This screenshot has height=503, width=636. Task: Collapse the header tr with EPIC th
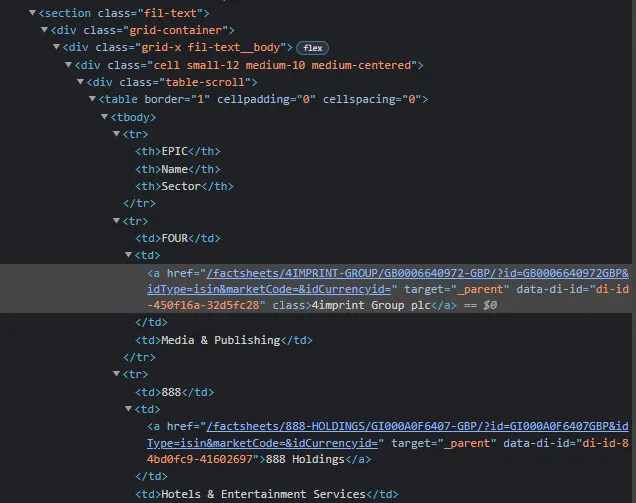(x=116, y=133)
